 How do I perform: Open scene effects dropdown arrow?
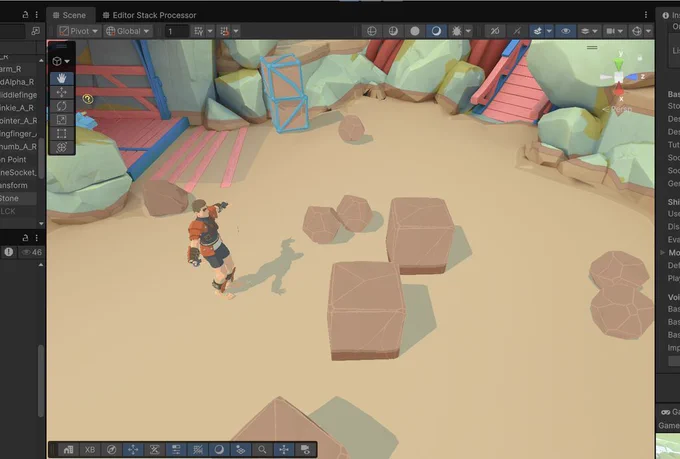tap(549, 31)
